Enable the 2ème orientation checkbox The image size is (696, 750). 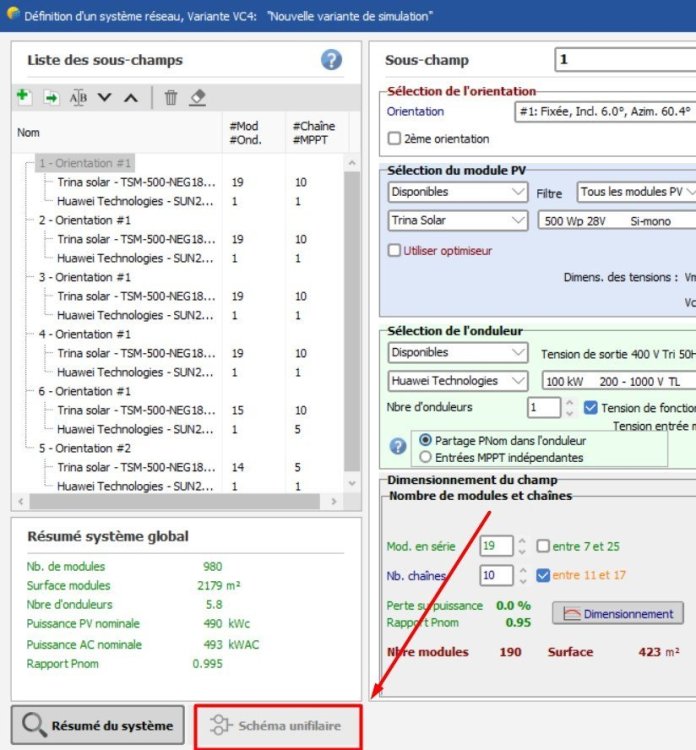pyautogui.click(x=394, y=139)
